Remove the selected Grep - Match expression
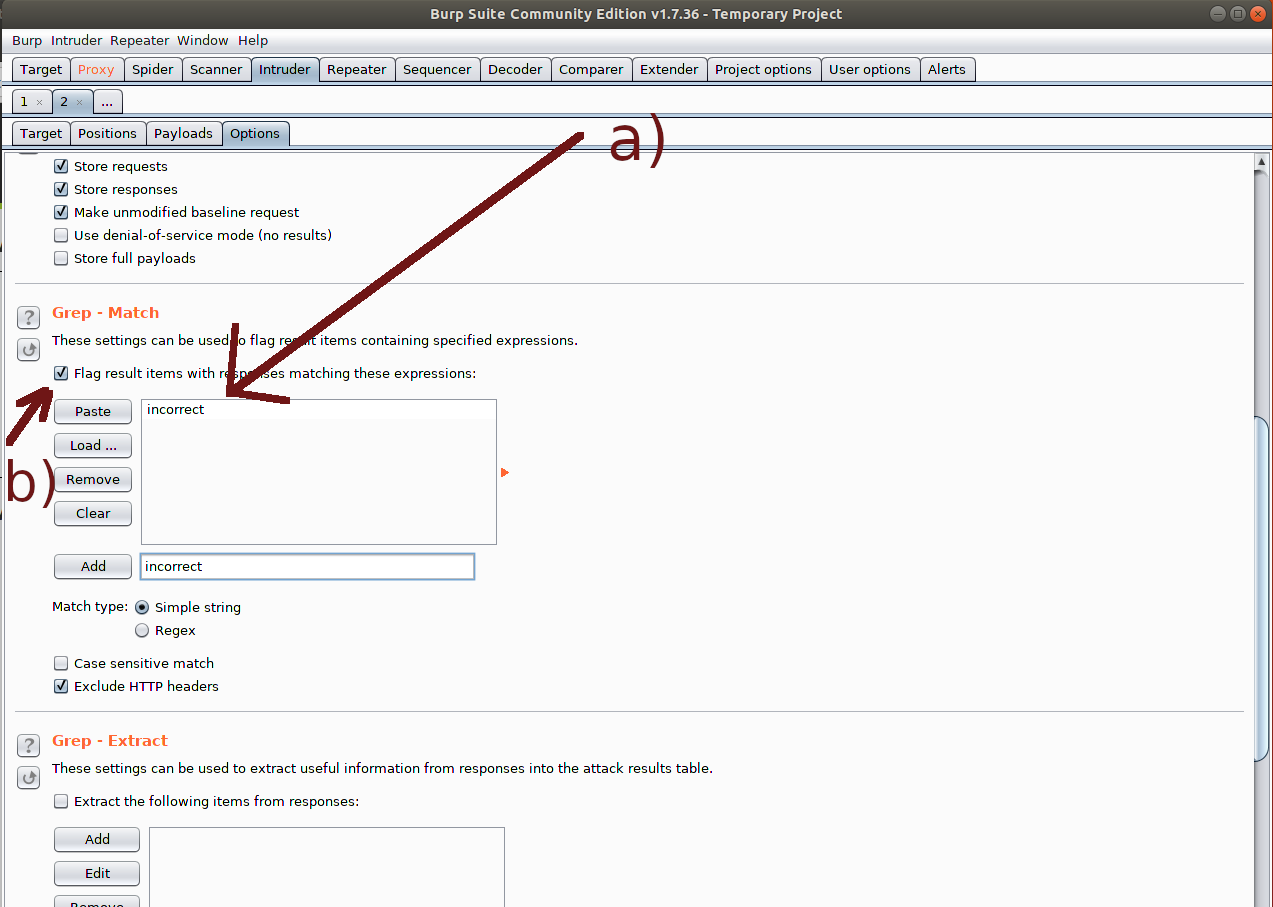The image size is (1273, 907). tap(93, 479)
